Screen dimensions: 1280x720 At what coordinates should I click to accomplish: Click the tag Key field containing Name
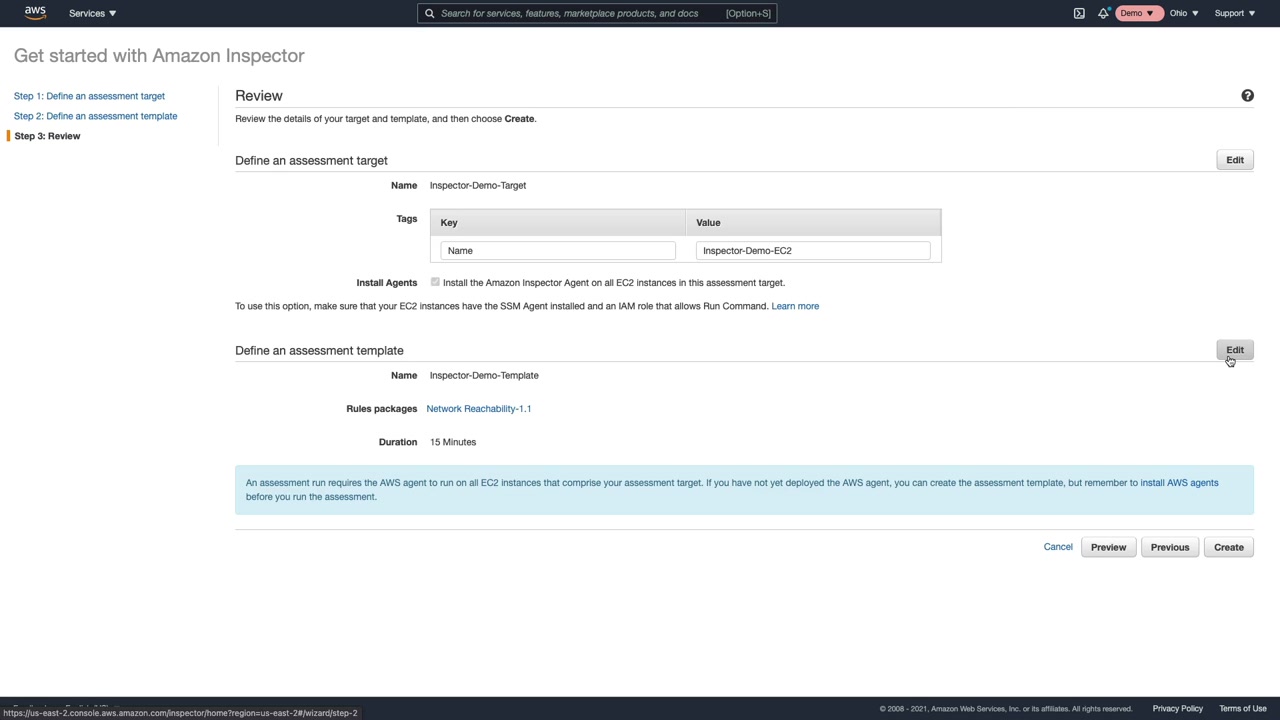[x=558, y=251]
